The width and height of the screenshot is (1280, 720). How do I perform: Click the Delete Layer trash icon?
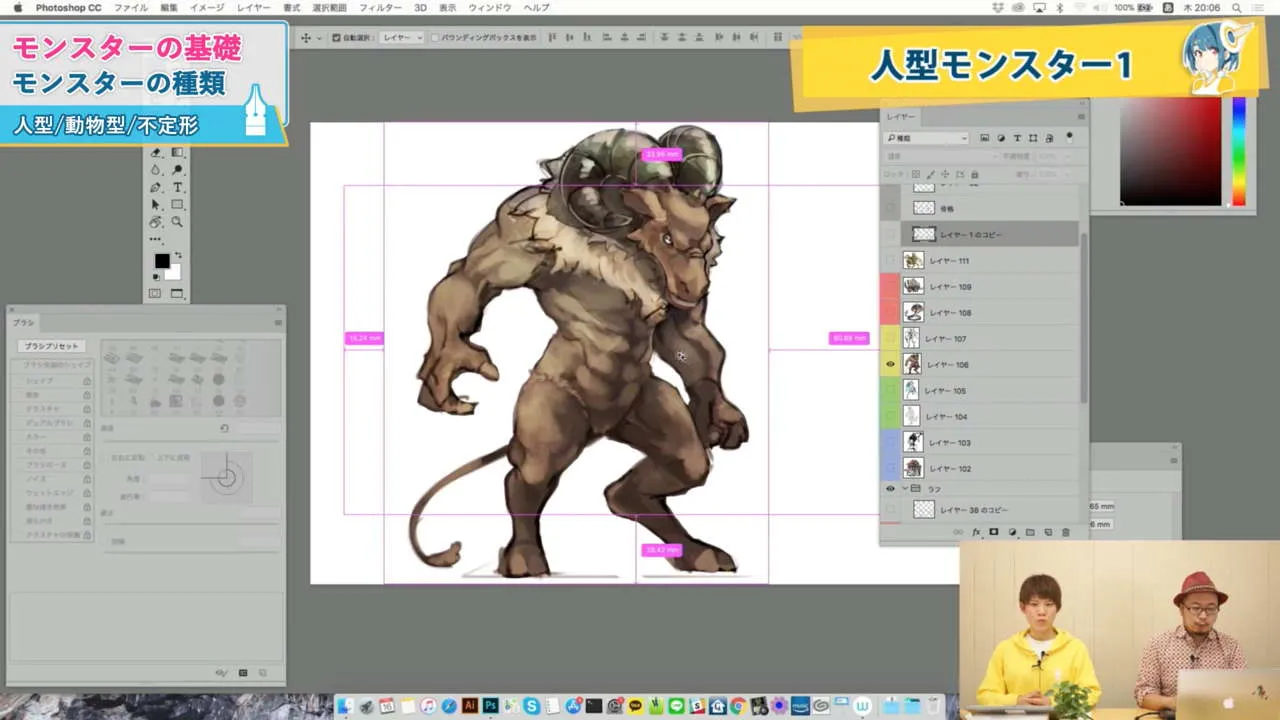click(1066, 532)
